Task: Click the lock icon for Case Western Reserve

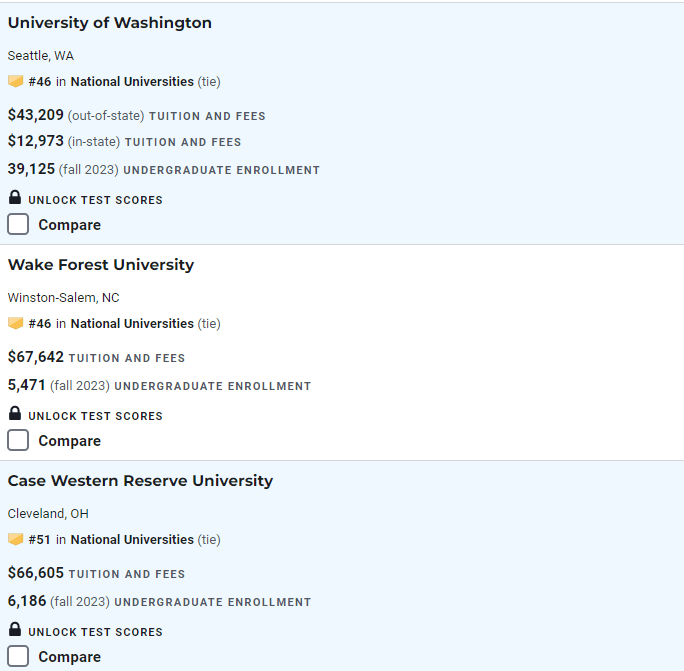Action: coord(15,629)
